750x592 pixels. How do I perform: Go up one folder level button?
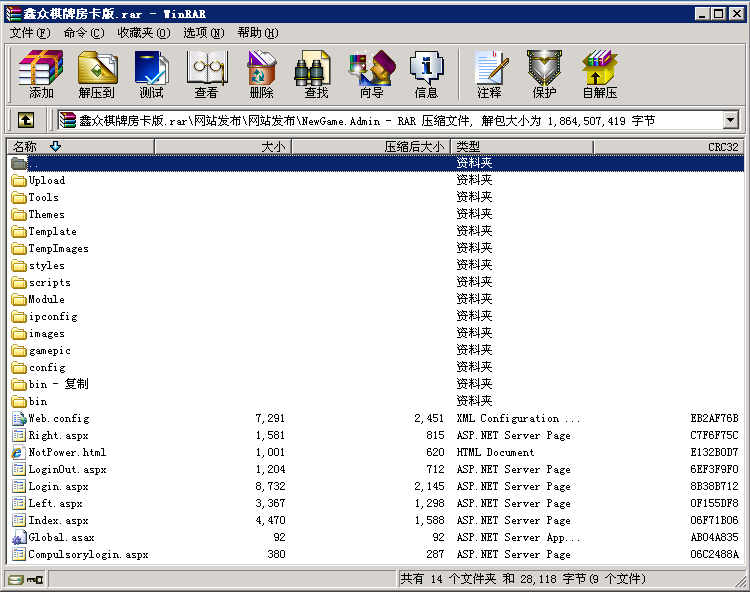coord(26,120)
